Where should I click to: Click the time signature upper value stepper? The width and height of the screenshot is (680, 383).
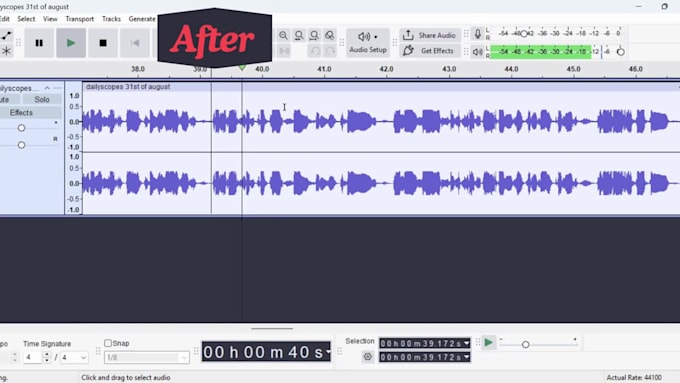46,357
